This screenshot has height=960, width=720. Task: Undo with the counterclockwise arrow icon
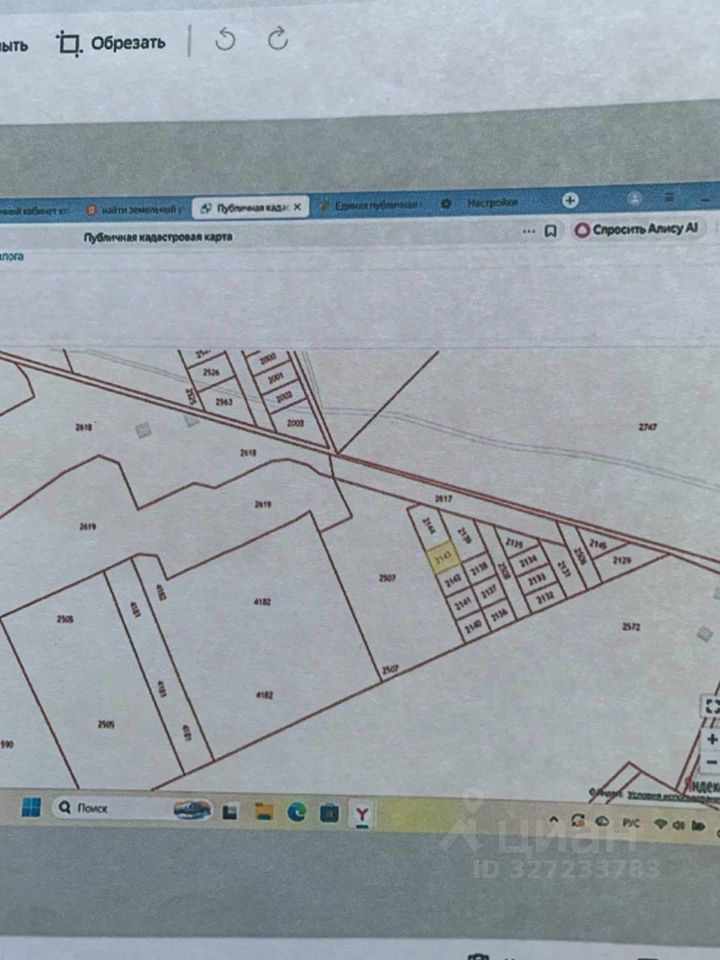(225, 40)
